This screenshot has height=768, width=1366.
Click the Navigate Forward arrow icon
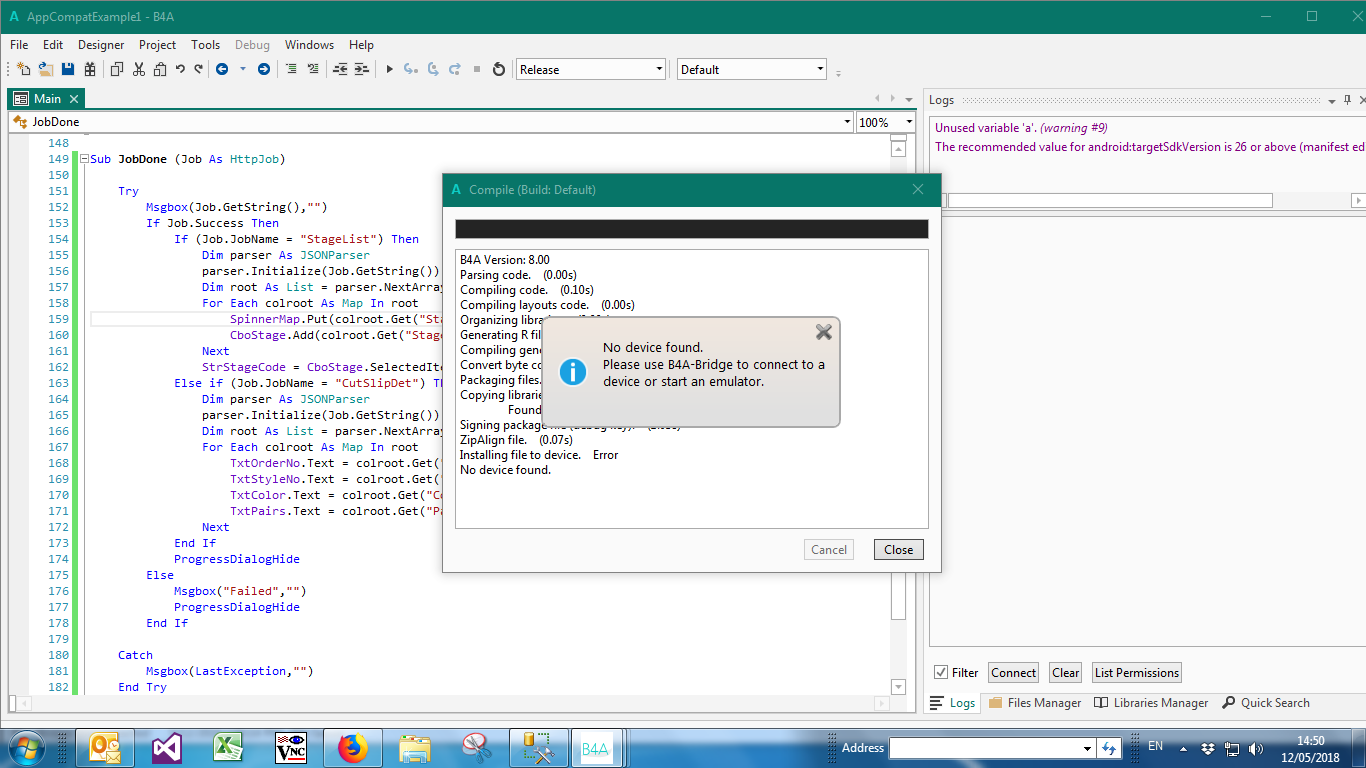pos(263,69)
